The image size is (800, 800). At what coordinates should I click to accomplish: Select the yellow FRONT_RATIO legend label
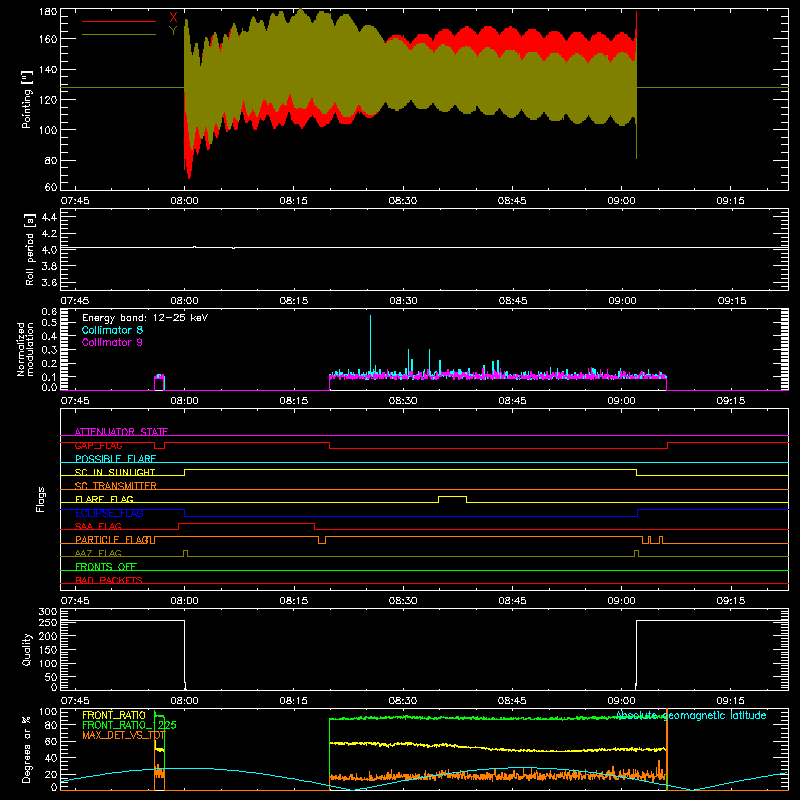click(114, 715)
